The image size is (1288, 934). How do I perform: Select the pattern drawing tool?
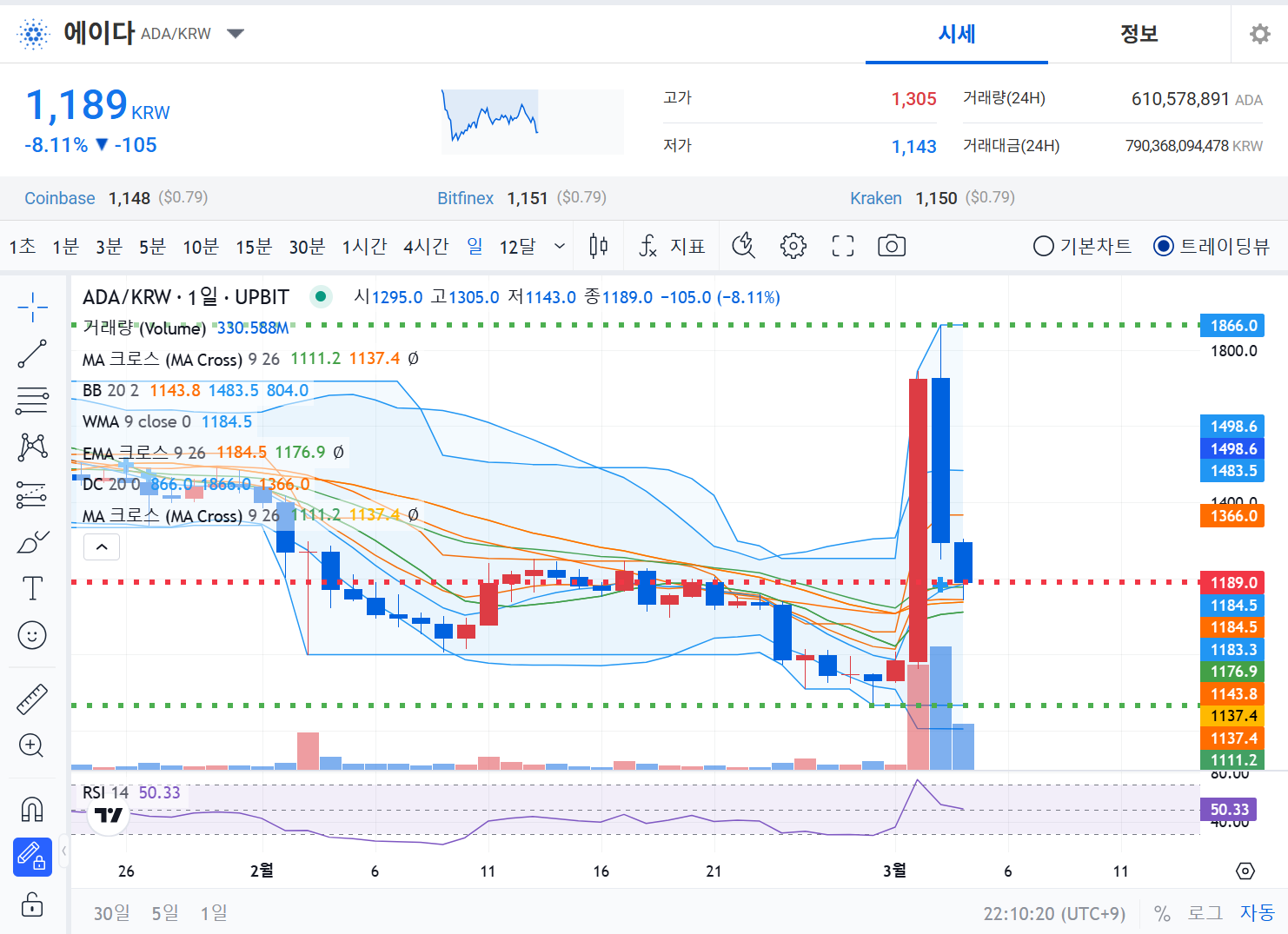pyautogui.click(x=32, y=447)
